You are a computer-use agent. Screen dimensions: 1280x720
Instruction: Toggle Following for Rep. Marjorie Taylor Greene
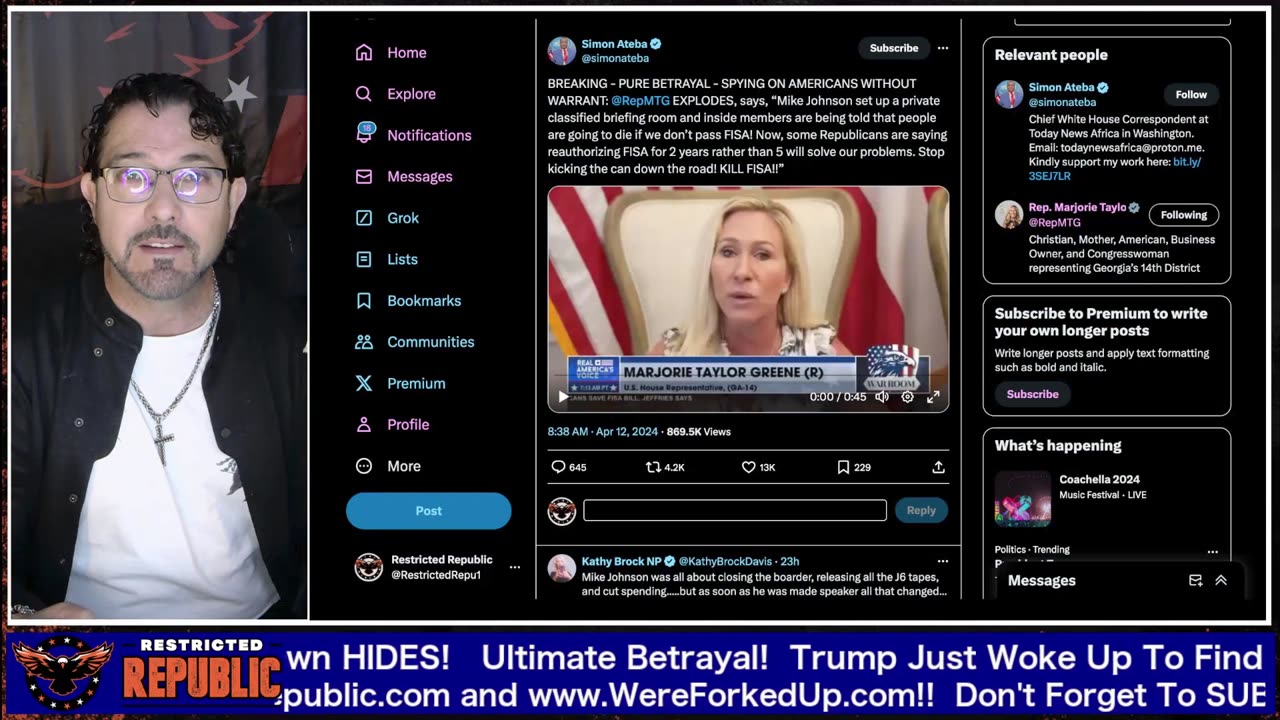pyautogui.click(x=1184, y=215)
